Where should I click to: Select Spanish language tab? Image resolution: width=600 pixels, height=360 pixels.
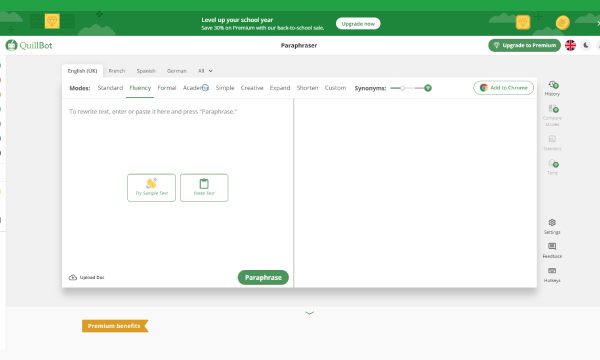tap(146, 71)
